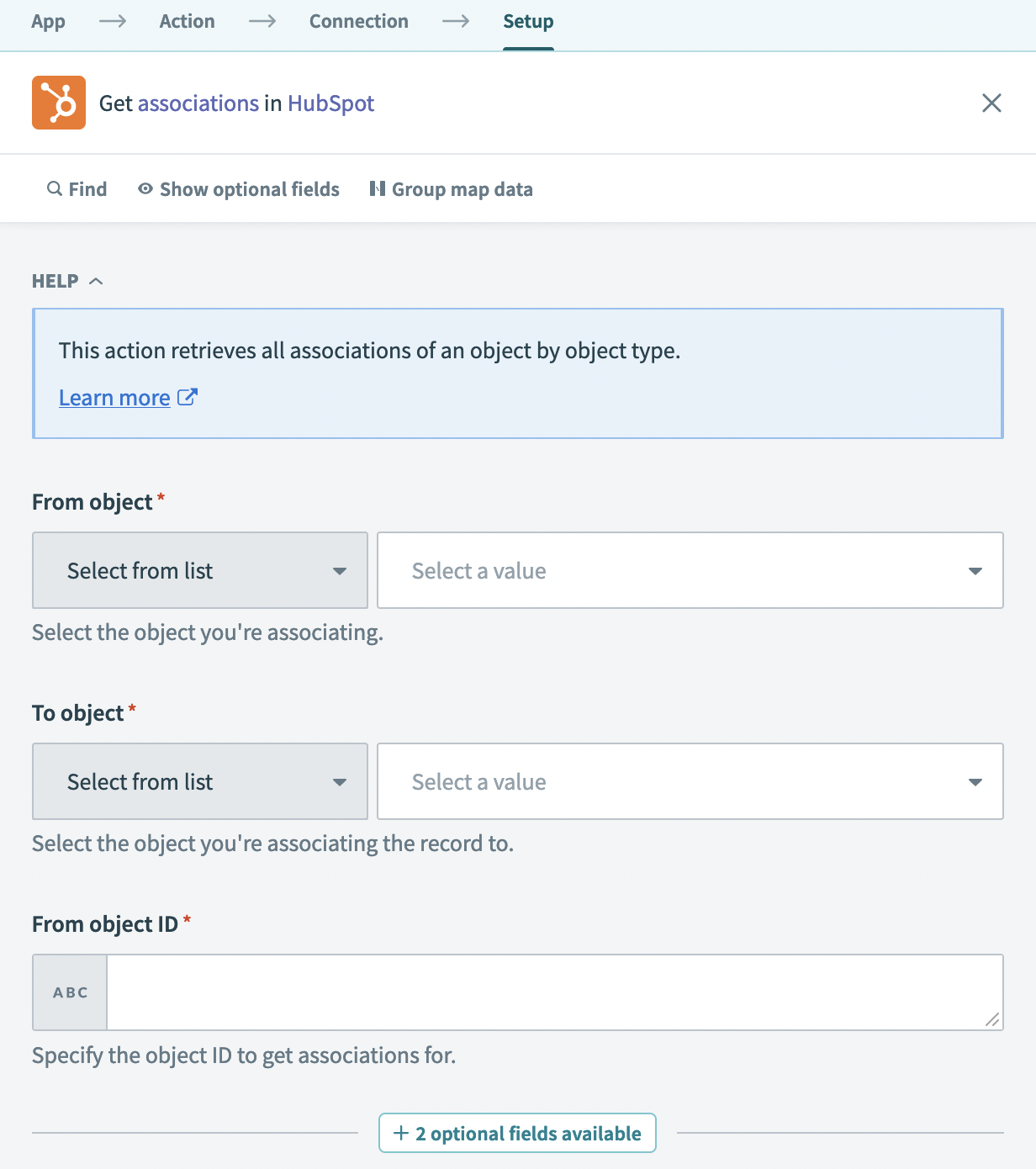Collapse the HELP section chevron

coord(96,281)
